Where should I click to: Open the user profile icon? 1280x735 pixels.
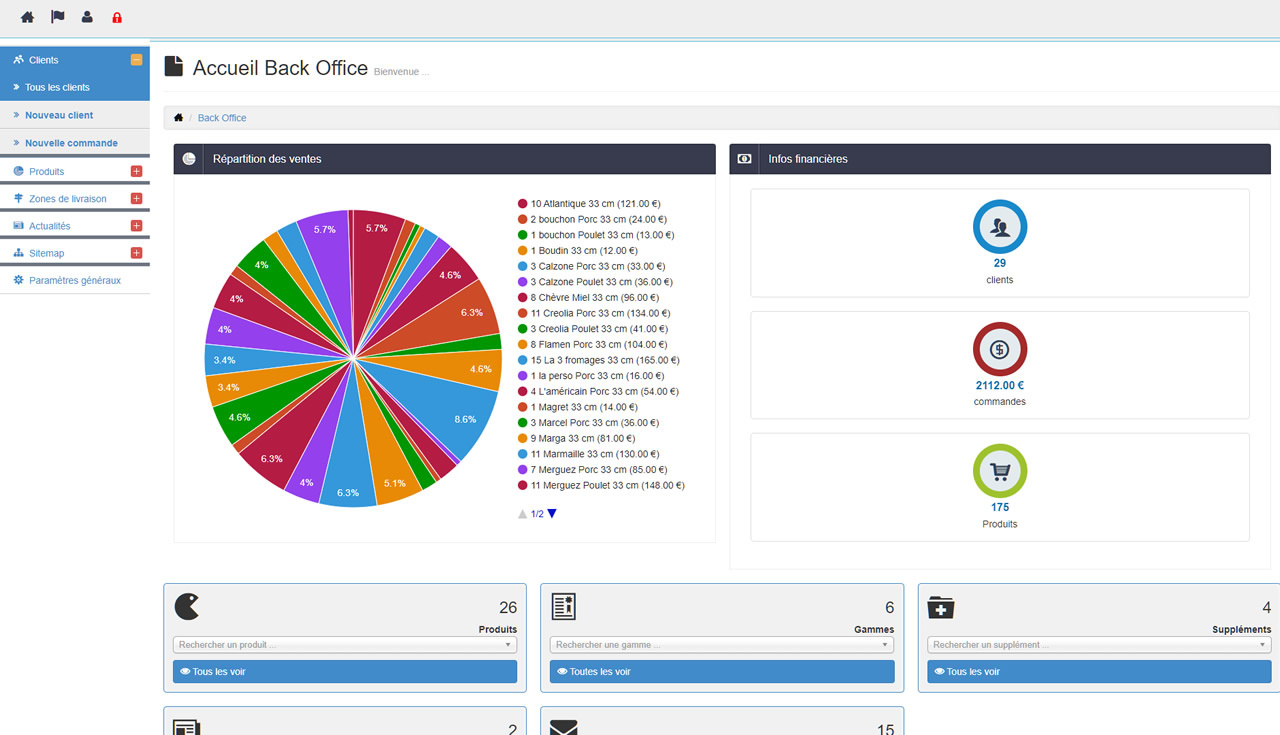point(87,17)
